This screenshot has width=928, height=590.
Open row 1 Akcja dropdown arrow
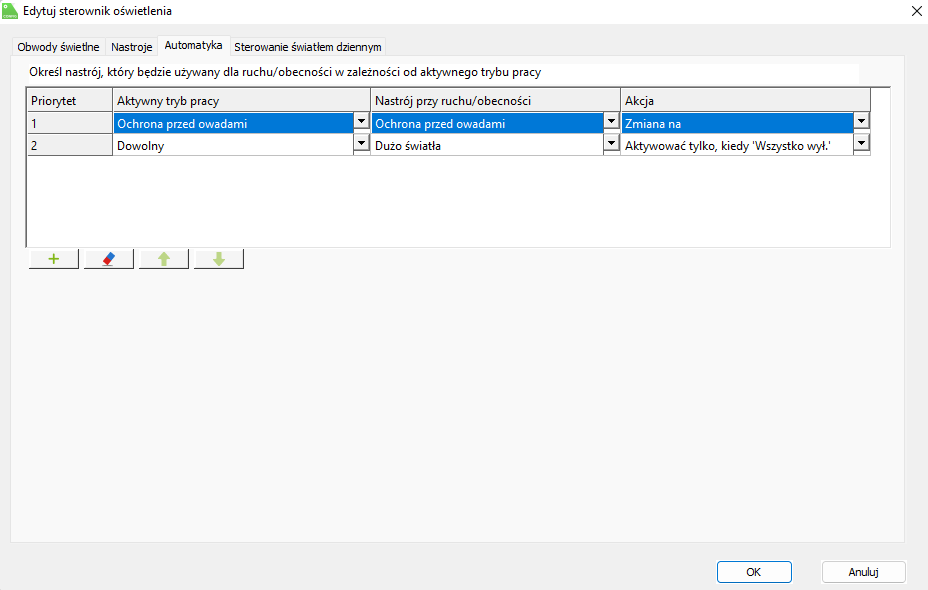860,122
